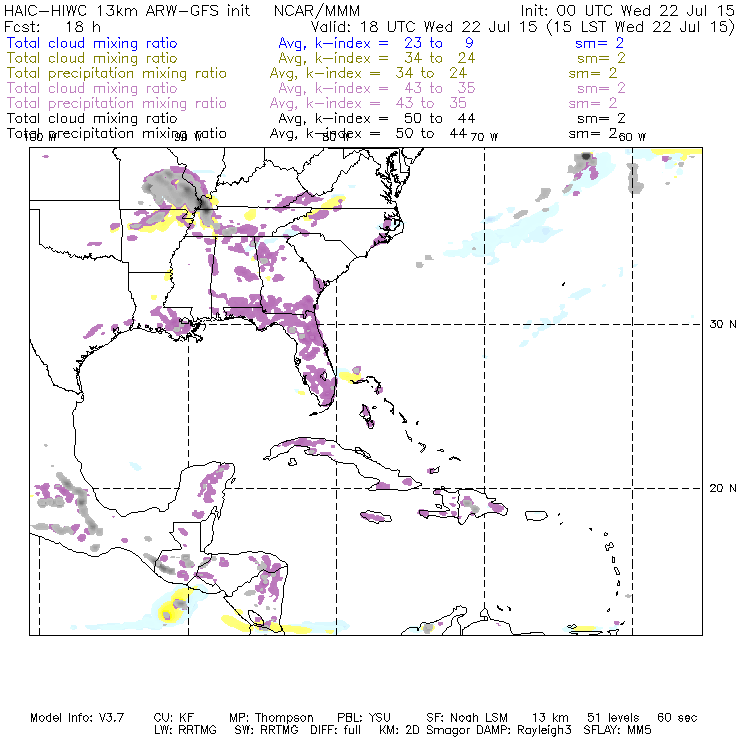740x740 pixels.
Task: Click the 'SF: Noah LSM' label
Action: point(467,718)
